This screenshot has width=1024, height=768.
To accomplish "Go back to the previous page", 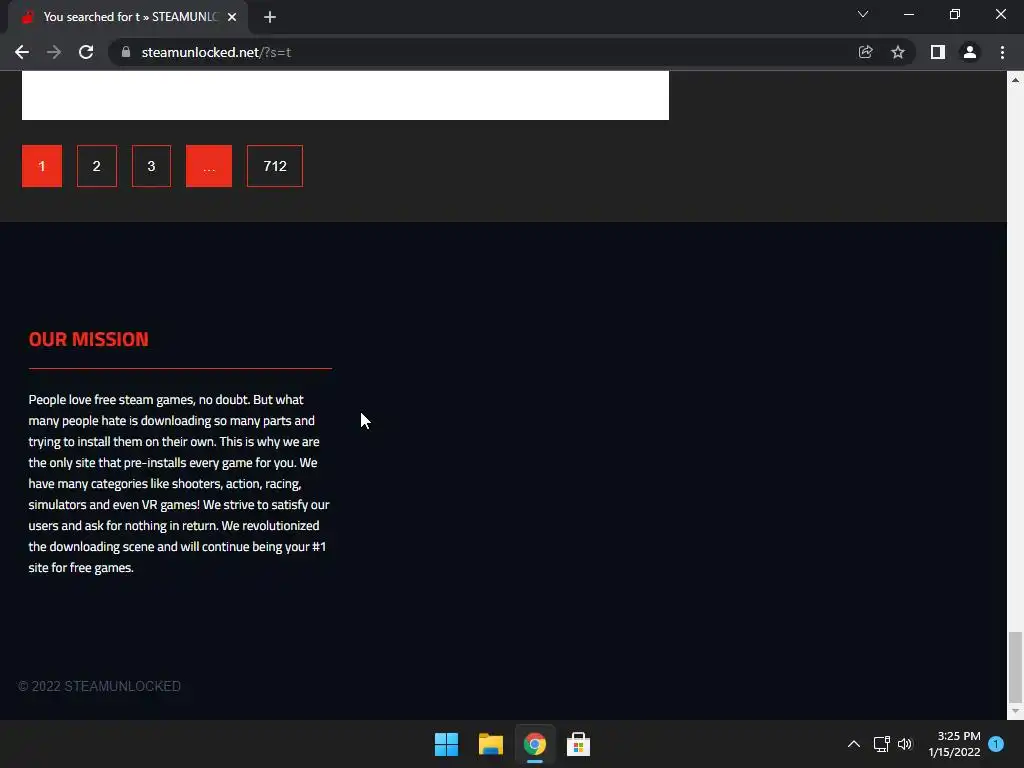I will click(22, 52).
